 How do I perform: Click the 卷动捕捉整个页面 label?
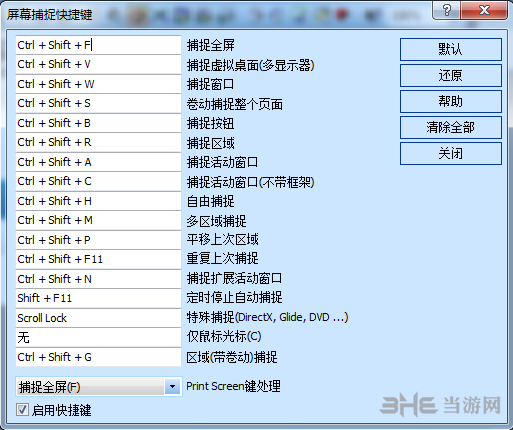click(x=235, y=104)
